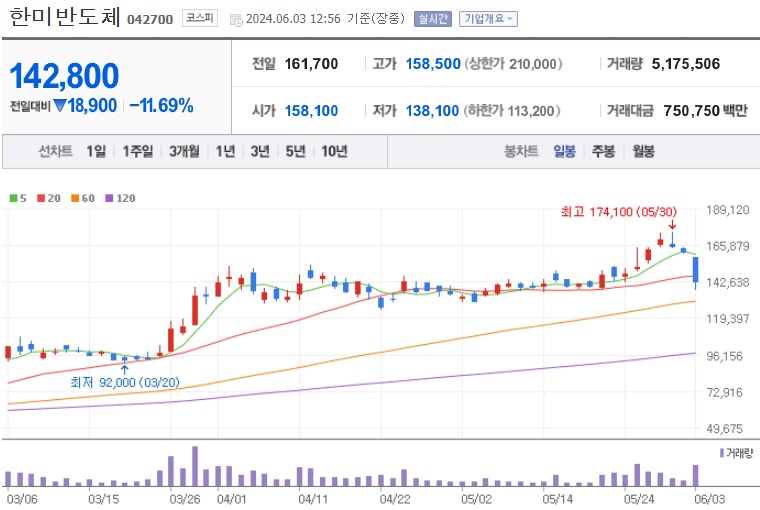This screenshot has width=760, height=510.
Task: Click the lower limit 하한가 113,200 text
Action: click(512, 111)
